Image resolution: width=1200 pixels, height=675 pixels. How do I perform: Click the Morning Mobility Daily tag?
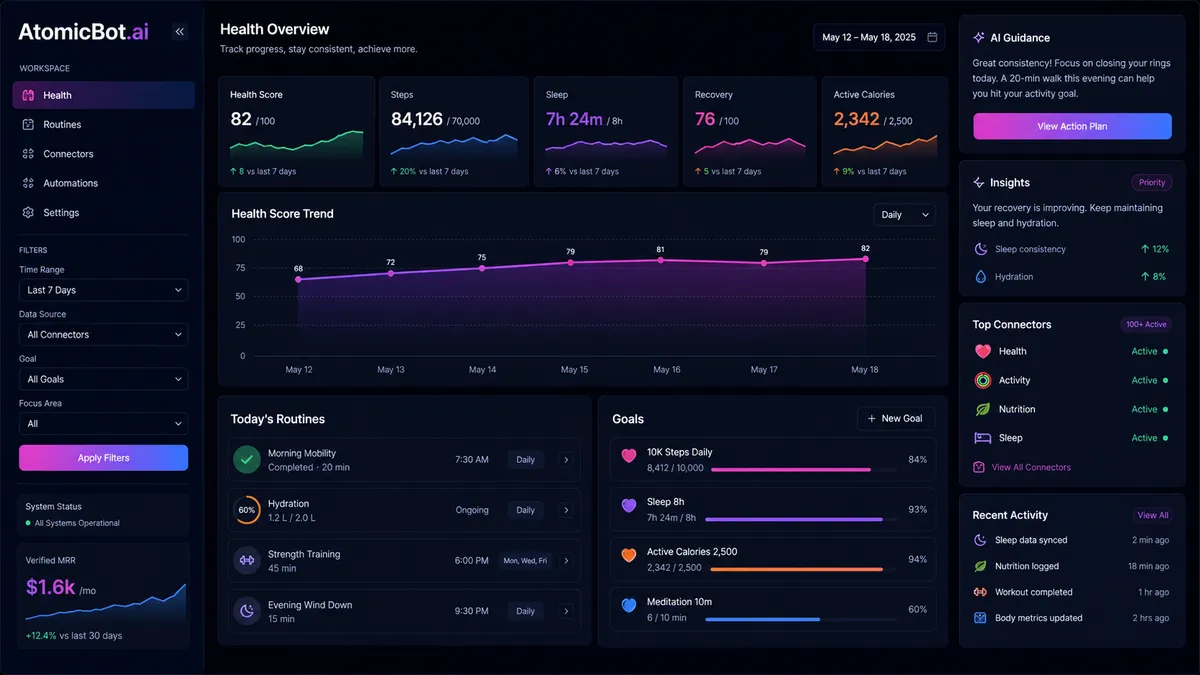point(525,460)
